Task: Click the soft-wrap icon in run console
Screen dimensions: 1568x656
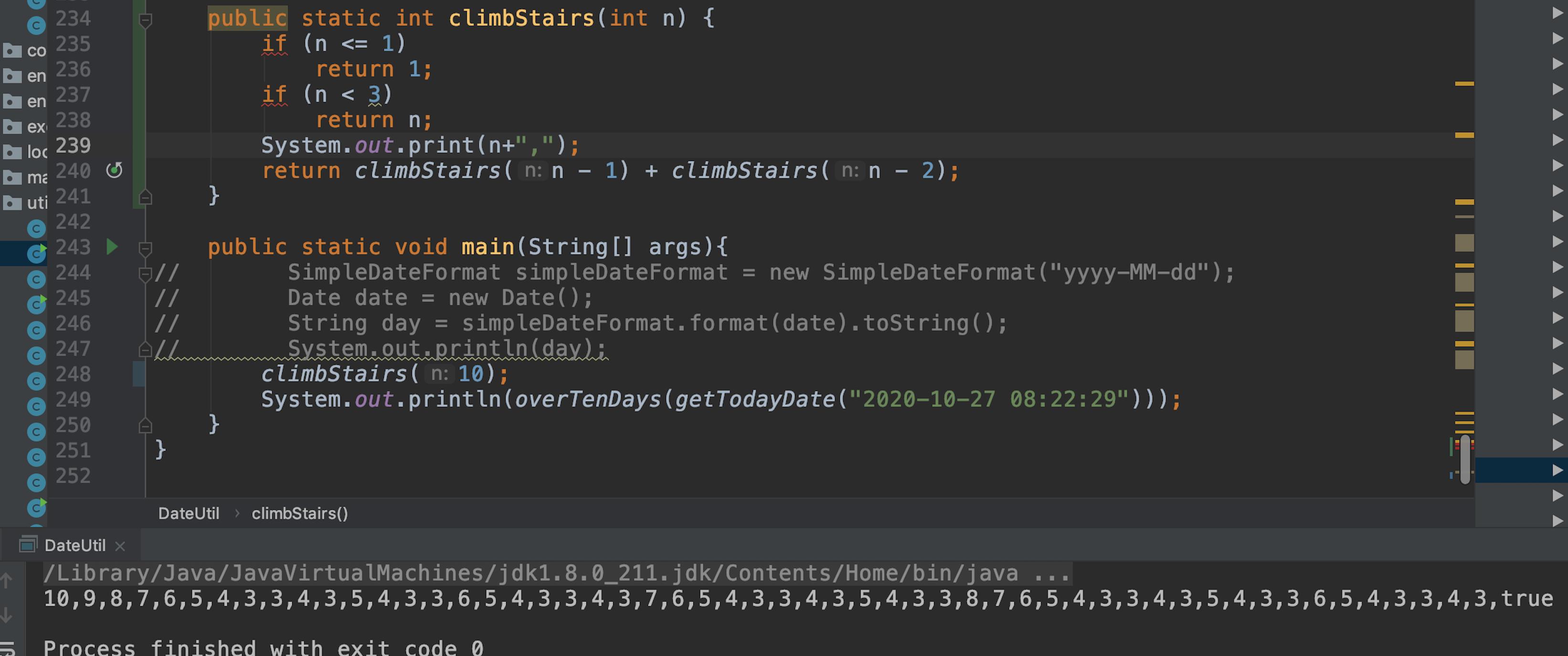Action: click(7, 649)
